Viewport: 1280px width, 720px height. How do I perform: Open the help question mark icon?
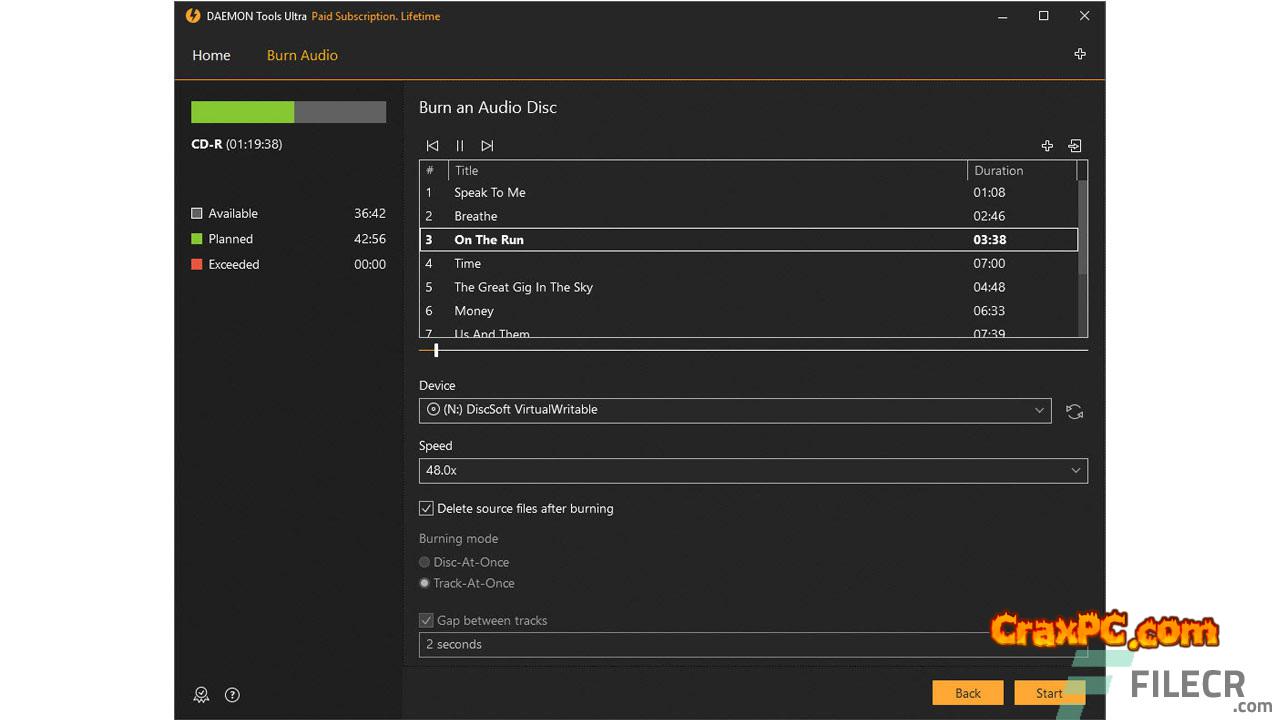232,695
